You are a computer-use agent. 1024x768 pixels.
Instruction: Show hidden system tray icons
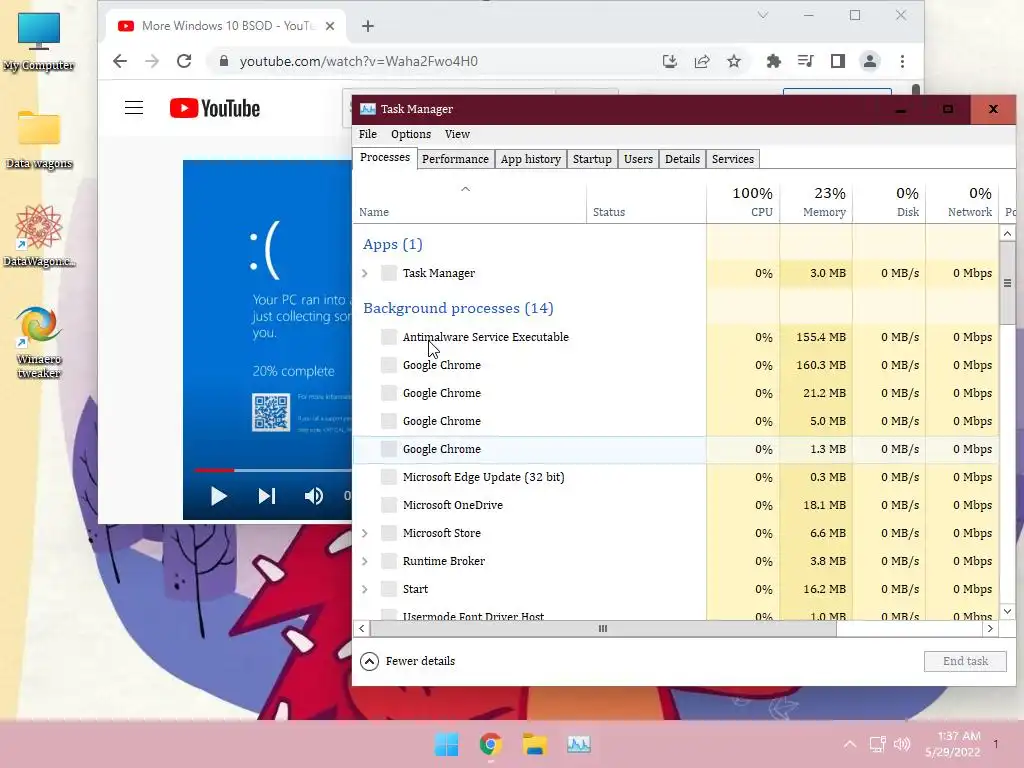850,744
